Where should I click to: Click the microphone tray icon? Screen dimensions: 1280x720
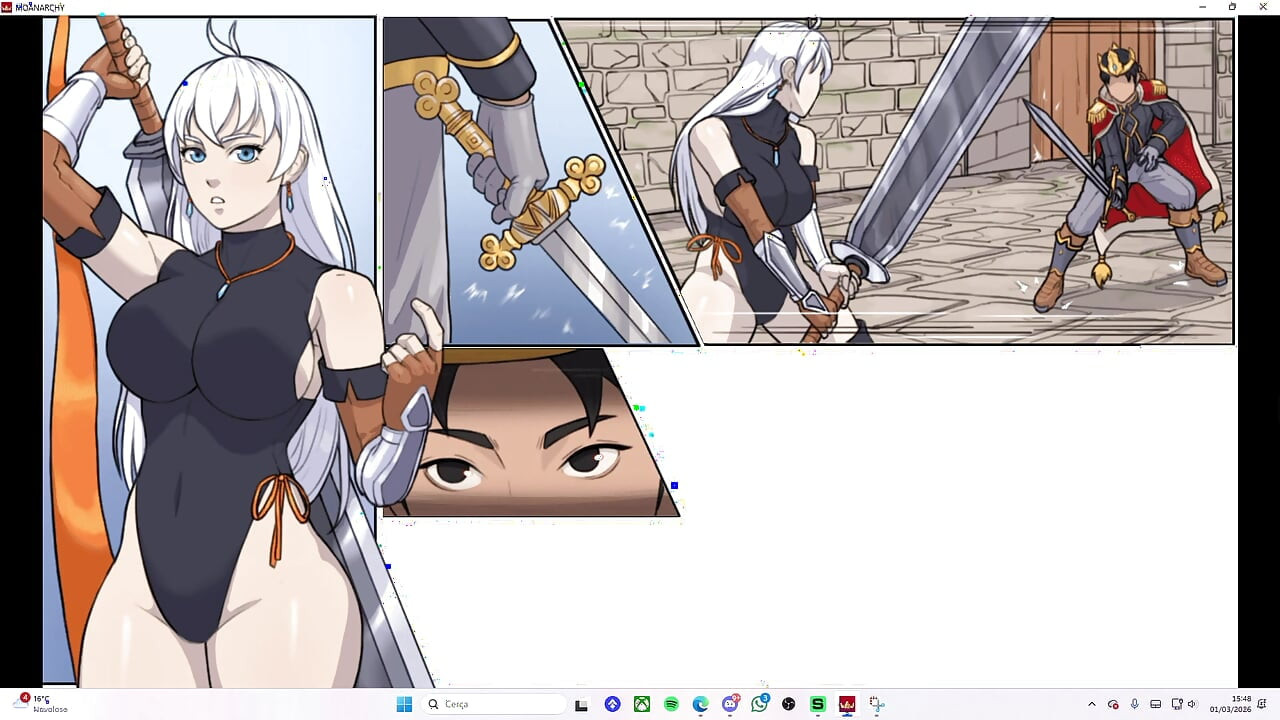[1134, 704]
